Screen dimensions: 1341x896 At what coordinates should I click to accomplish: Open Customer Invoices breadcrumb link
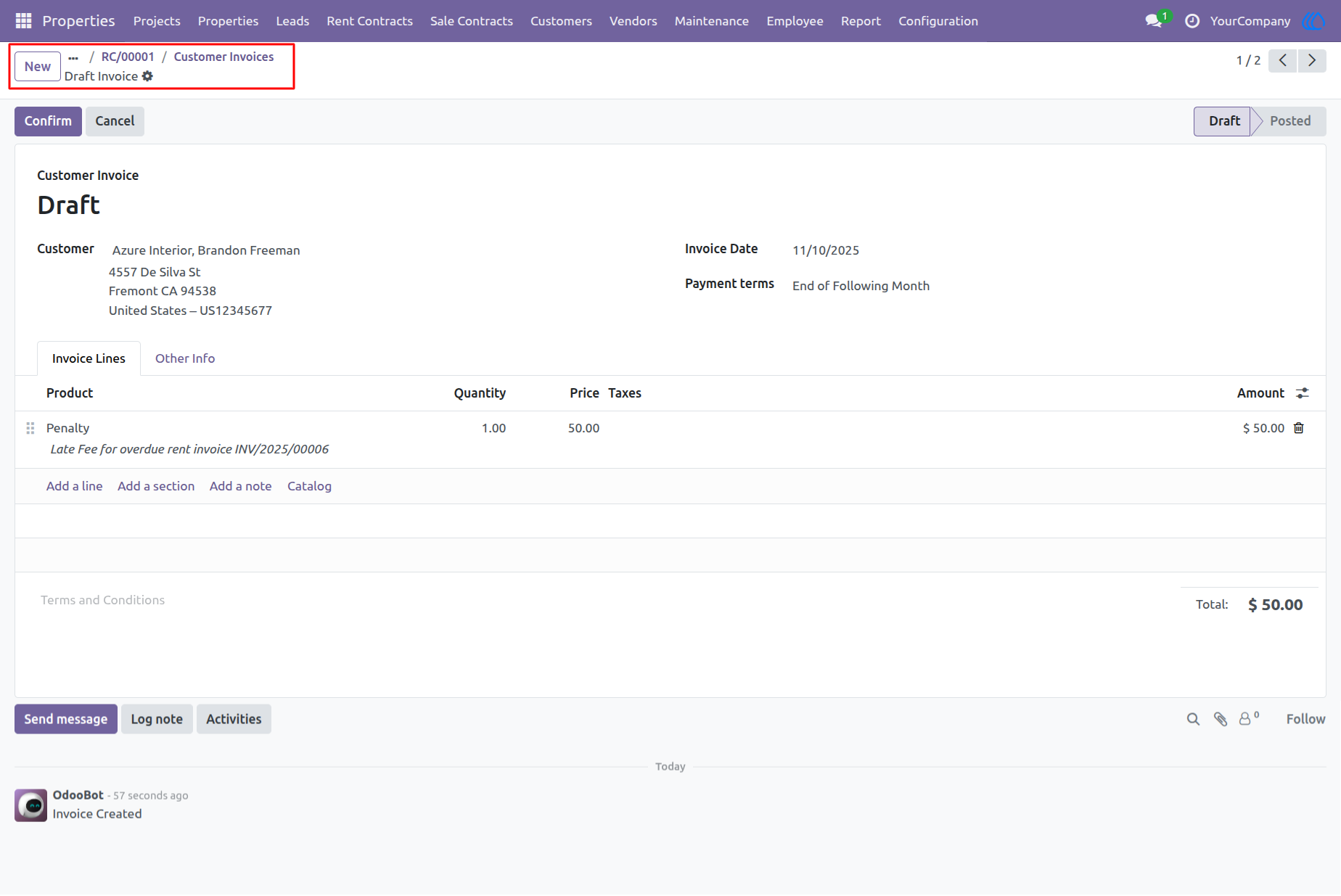coord(223,57)
